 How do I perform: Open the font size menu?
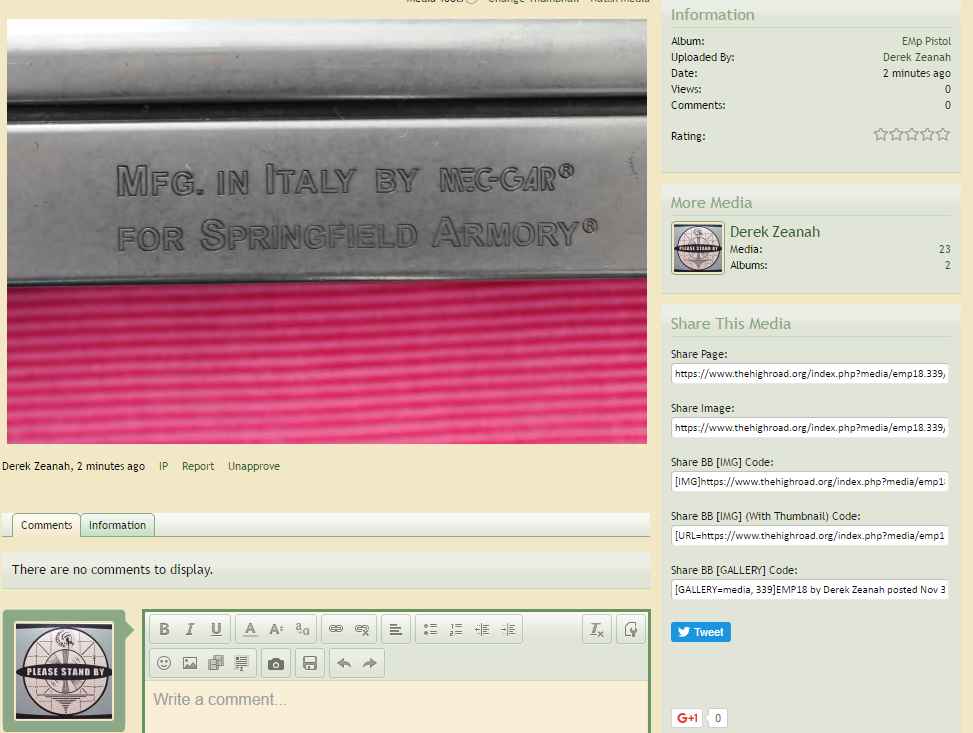276,629
